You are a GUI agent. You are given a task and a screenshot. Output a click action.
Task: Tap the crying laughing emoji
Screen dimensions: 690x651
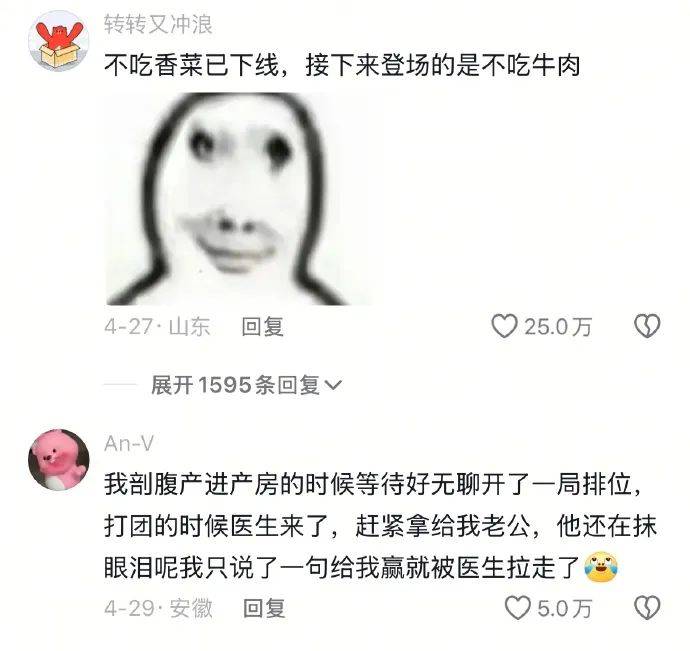(x=601, y=566)
